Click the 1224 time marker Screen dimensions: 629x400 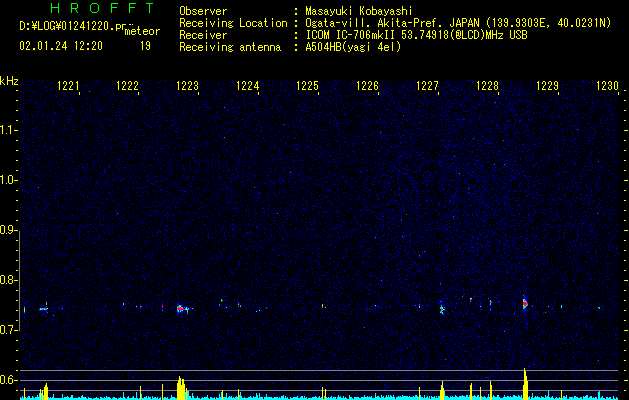pyautogui.click(x=248, y=86)
